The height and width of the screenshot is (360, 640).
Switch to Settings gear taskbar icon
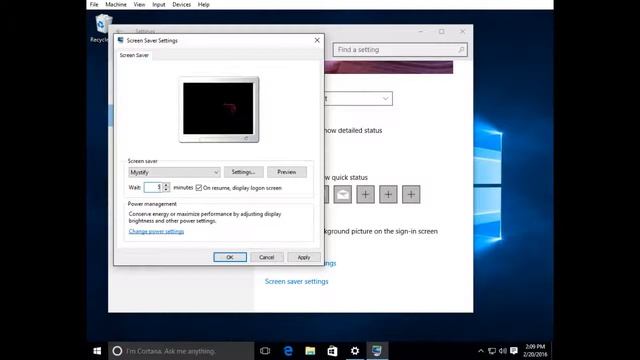355,351
